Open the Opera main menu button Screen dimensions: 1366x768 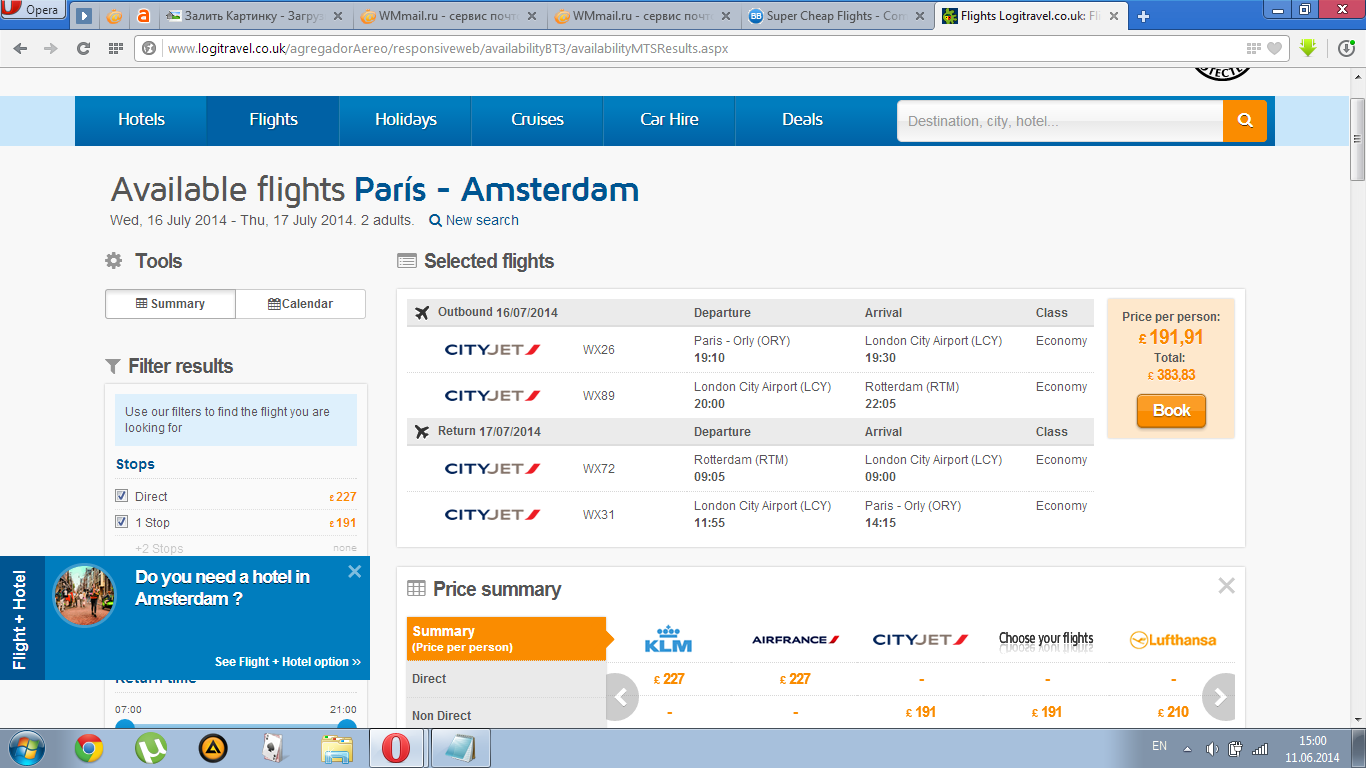click(33, 10)
